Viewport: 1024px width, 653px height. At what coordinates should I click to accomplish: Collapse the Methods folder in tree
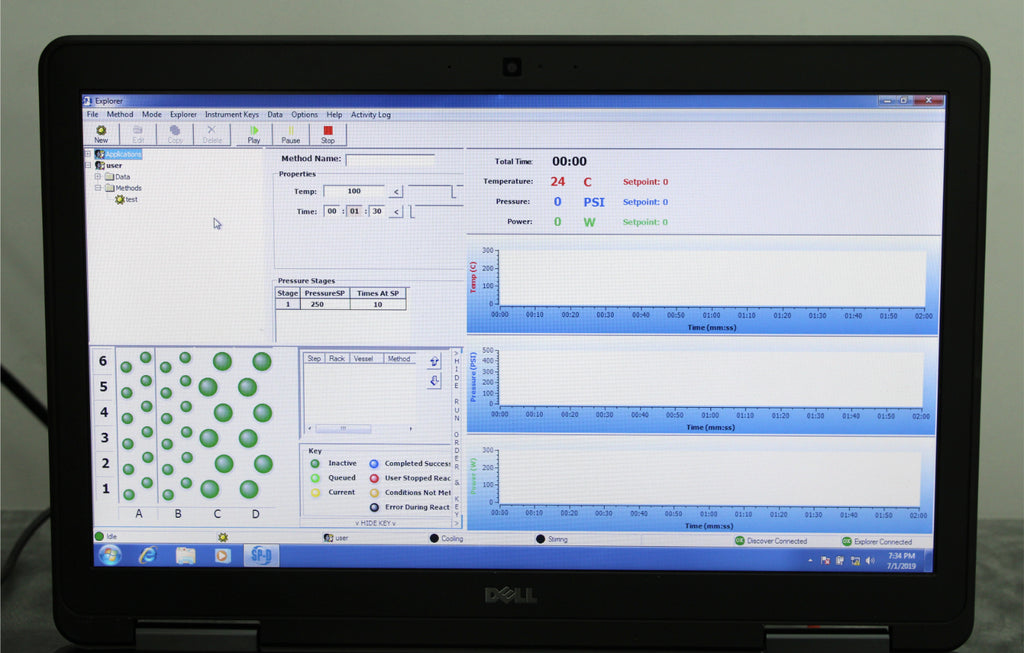(98, 188)
